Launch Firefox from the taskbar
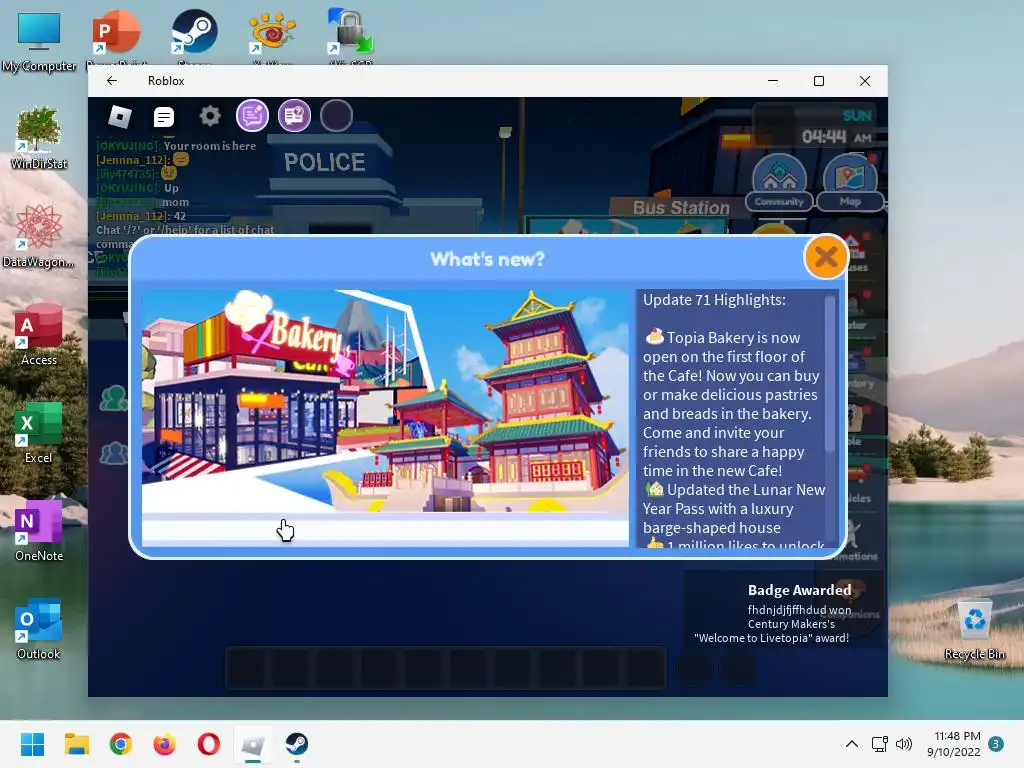 click(165, 744)
